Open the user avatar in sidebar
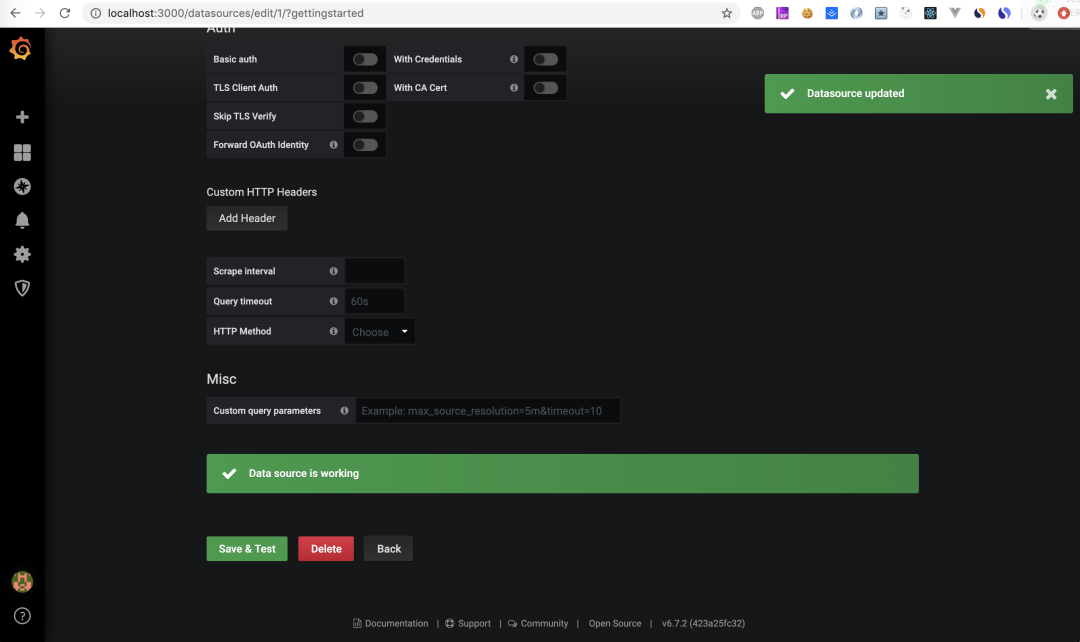The width and height of the screenshot is (1080, 642). (22, 582)
